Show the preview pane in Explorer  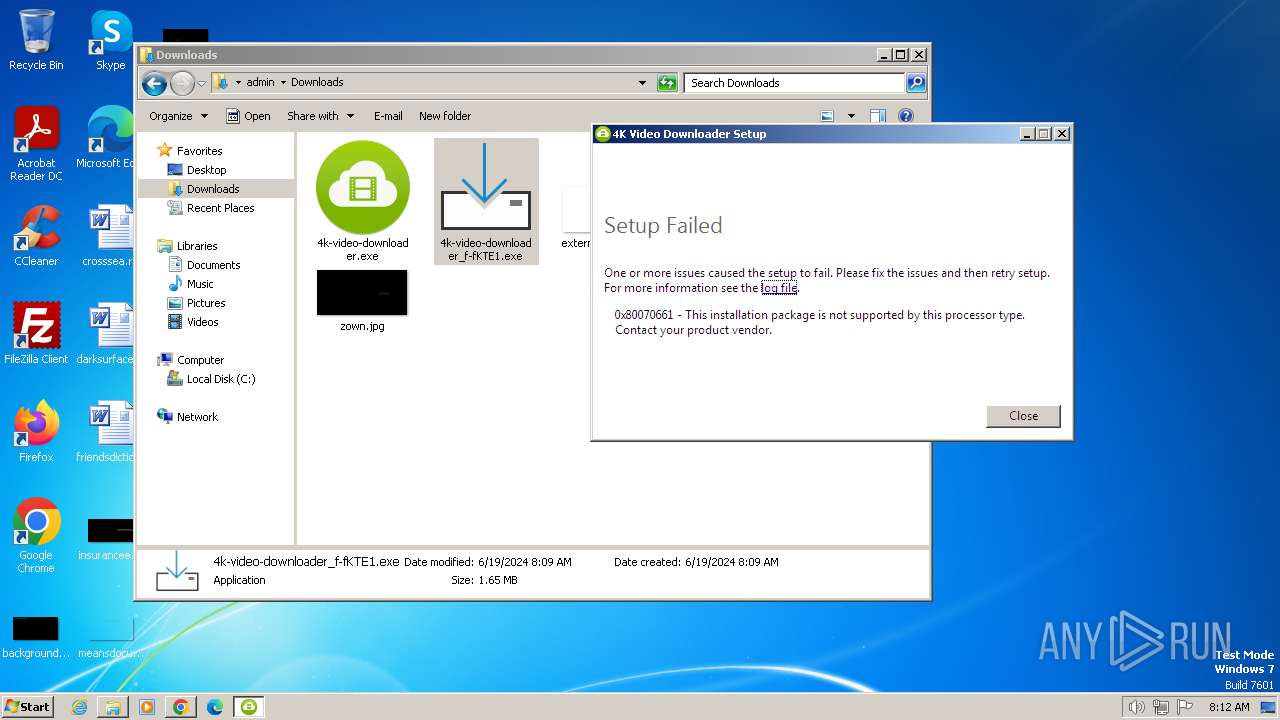[x=877, y=116]
